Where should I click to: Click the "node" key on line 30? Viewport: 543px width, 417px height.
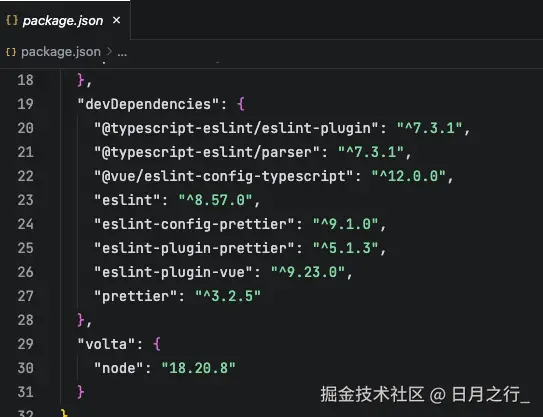[x=118, y=368]
